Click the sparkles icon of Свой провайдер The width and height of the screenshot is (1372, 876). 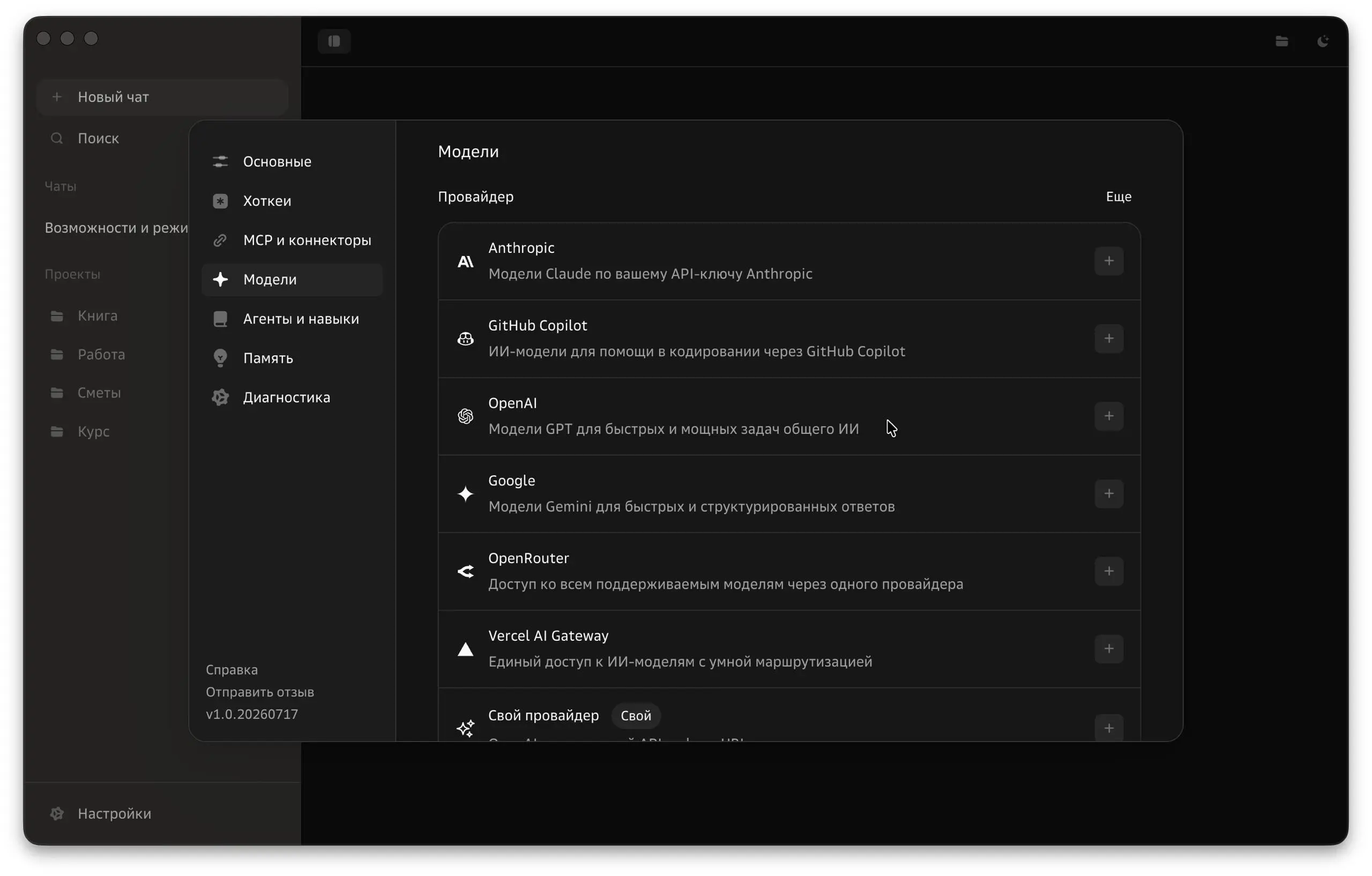coord(466,729)
